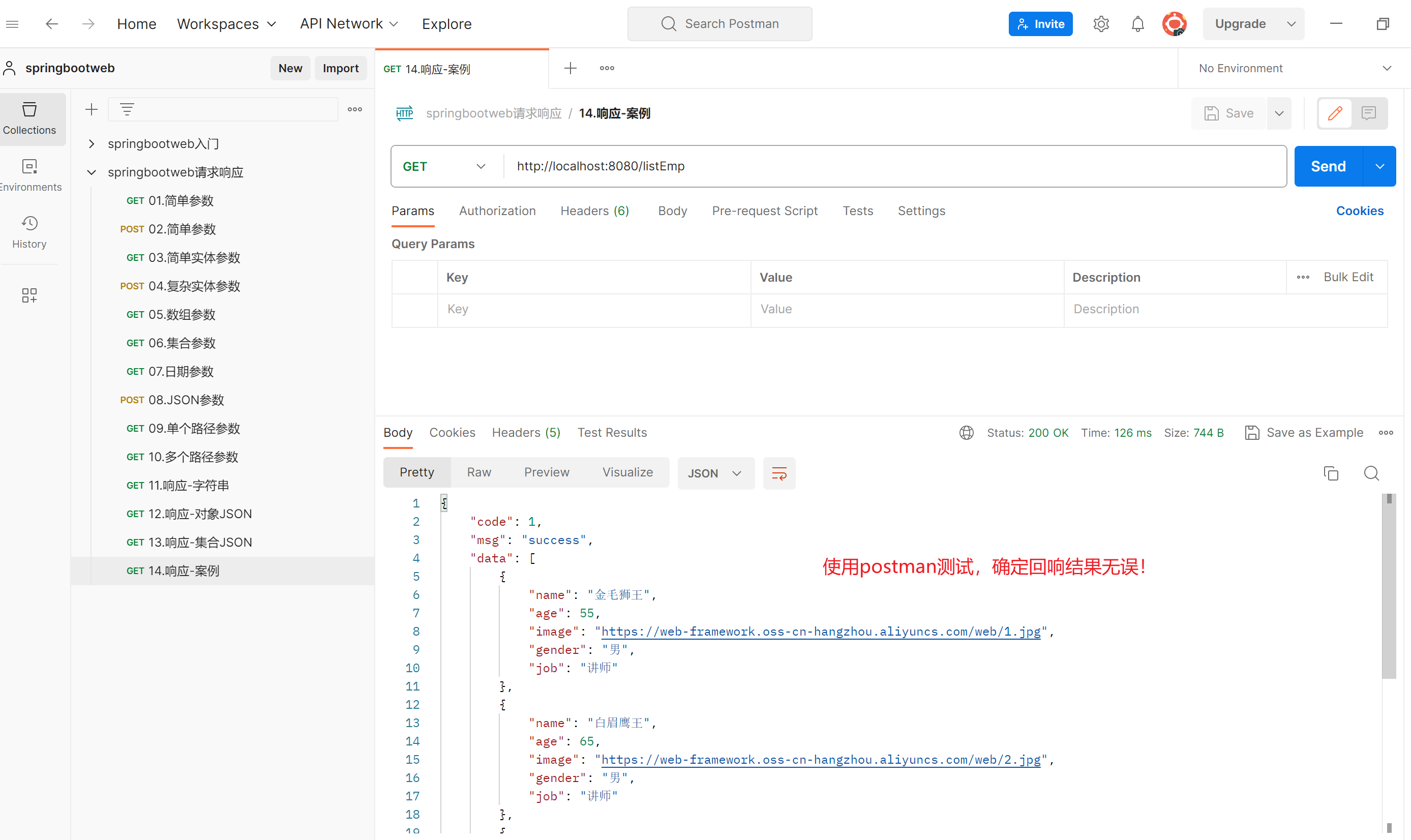Click the pencil edit icon
1411x840 pixels.
click(1335, 113)
